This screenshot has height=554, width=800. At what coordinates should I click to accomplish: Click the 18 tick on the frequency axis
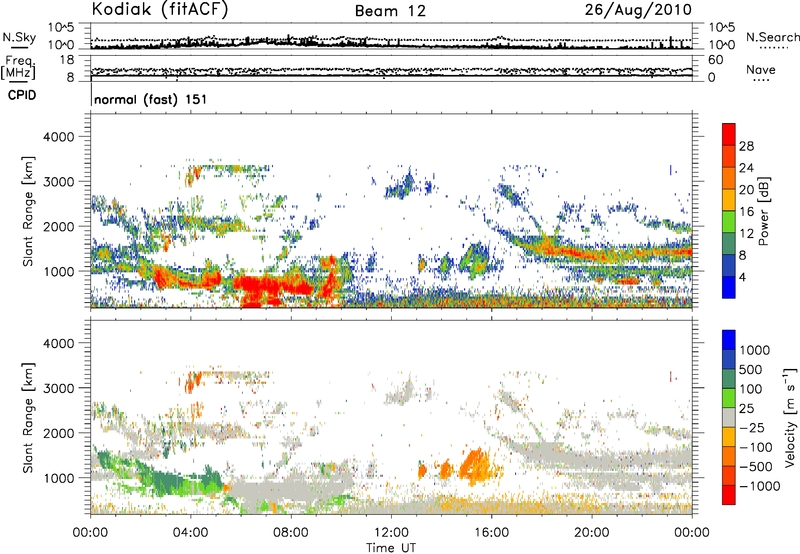67,60
